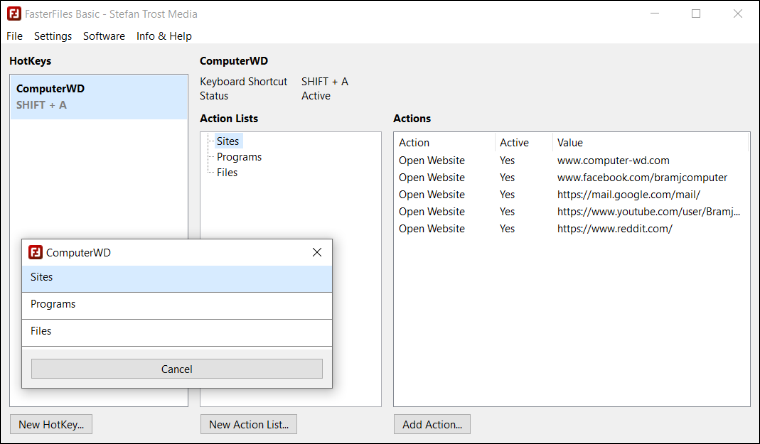Open the Software menu

(104, 36)
